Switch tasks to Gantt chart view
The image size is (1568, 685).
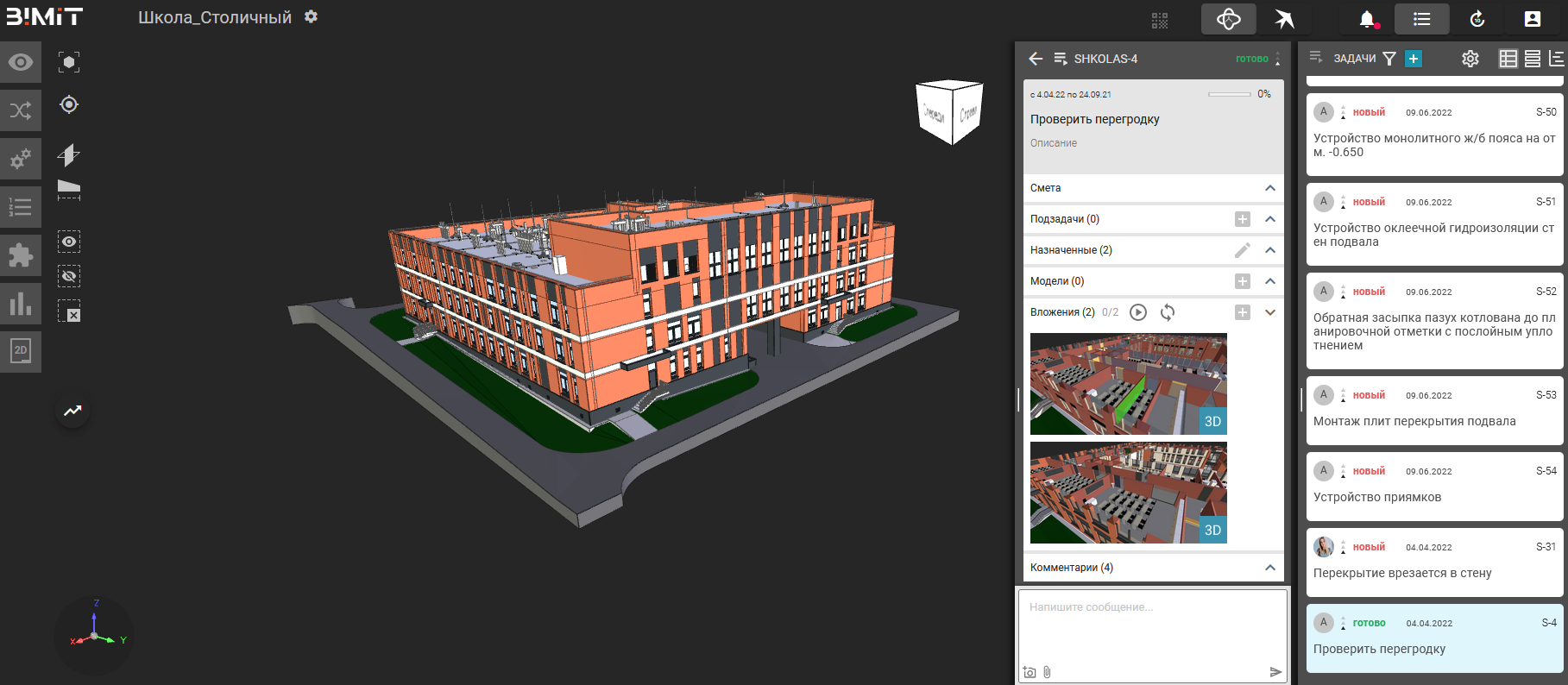tap(1556, 59)
